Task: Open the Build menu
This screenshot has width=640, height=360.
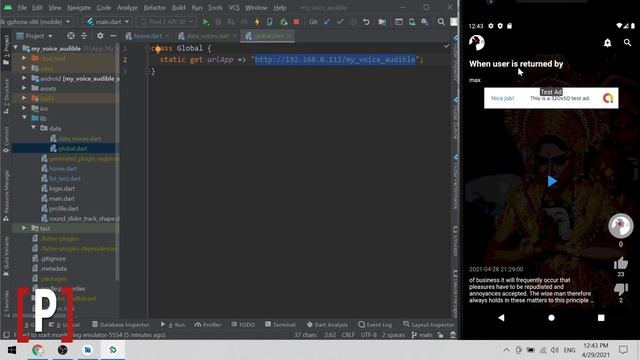Action: pyautogui.click(x=178, y=8)
